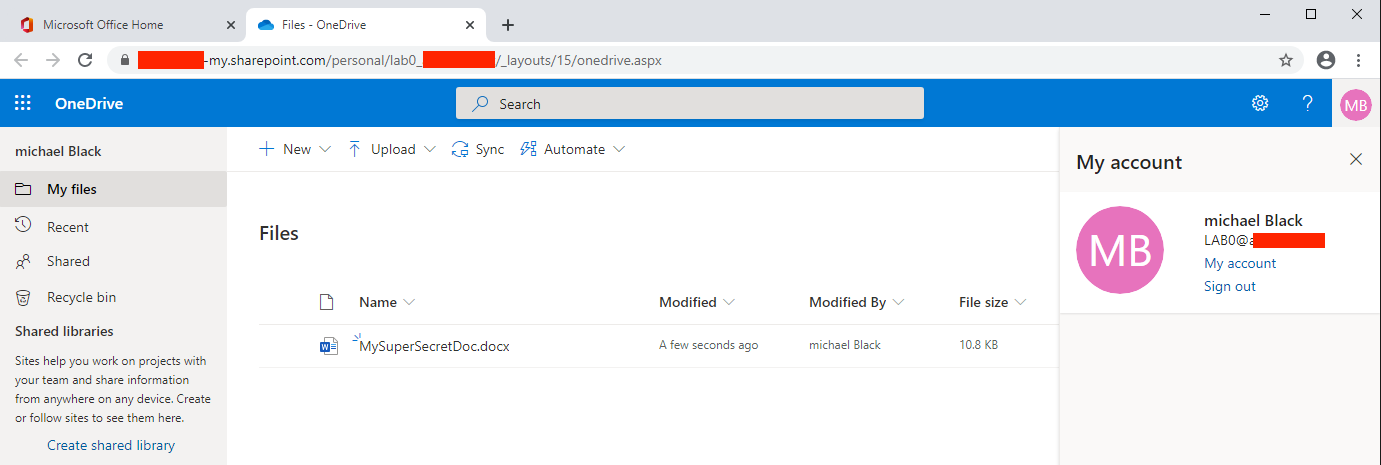Click the Shared people icon
1381x465 pixels.
23,261
